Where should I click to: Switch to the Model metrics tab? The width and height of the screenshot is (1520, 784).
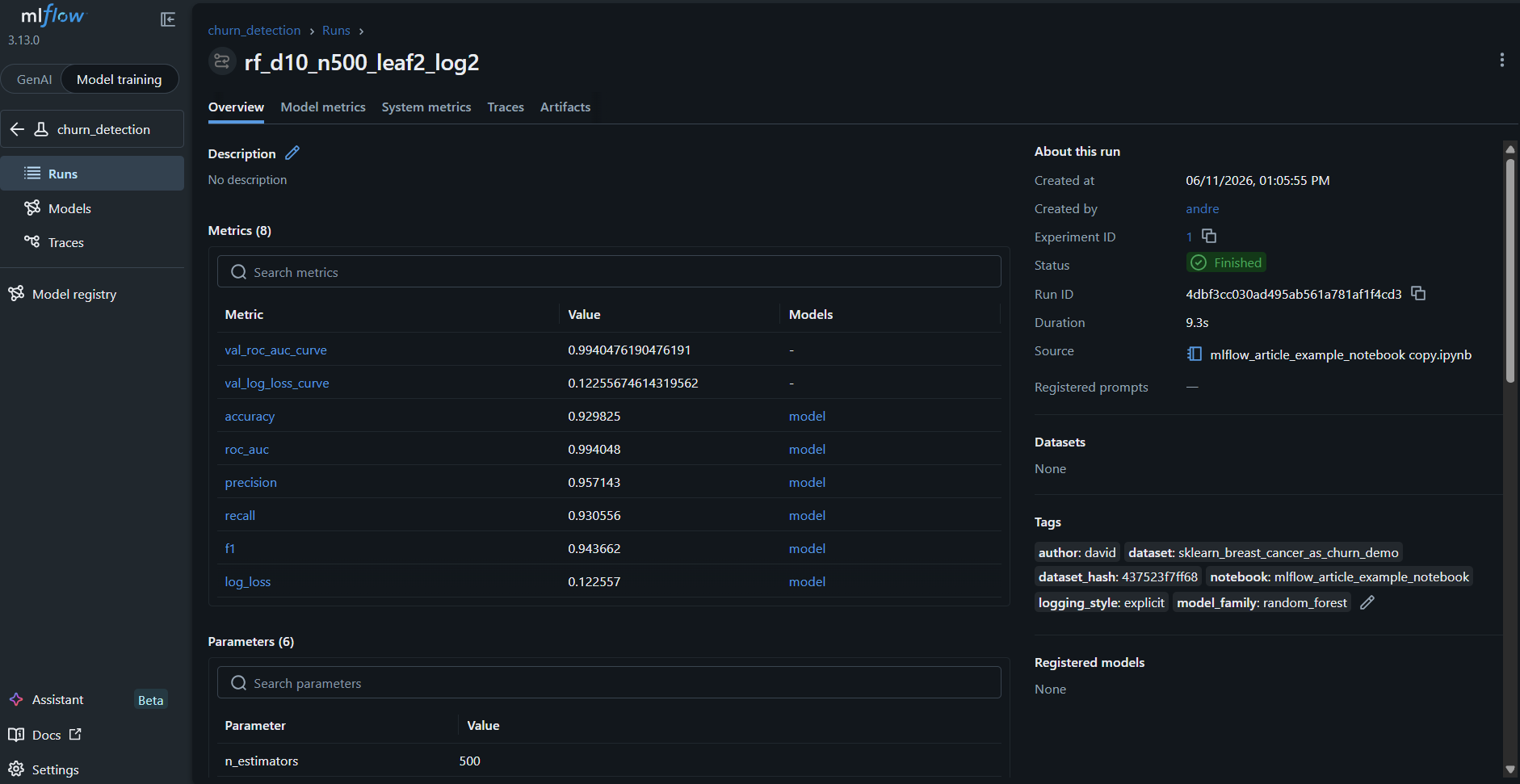click(323, 107)
